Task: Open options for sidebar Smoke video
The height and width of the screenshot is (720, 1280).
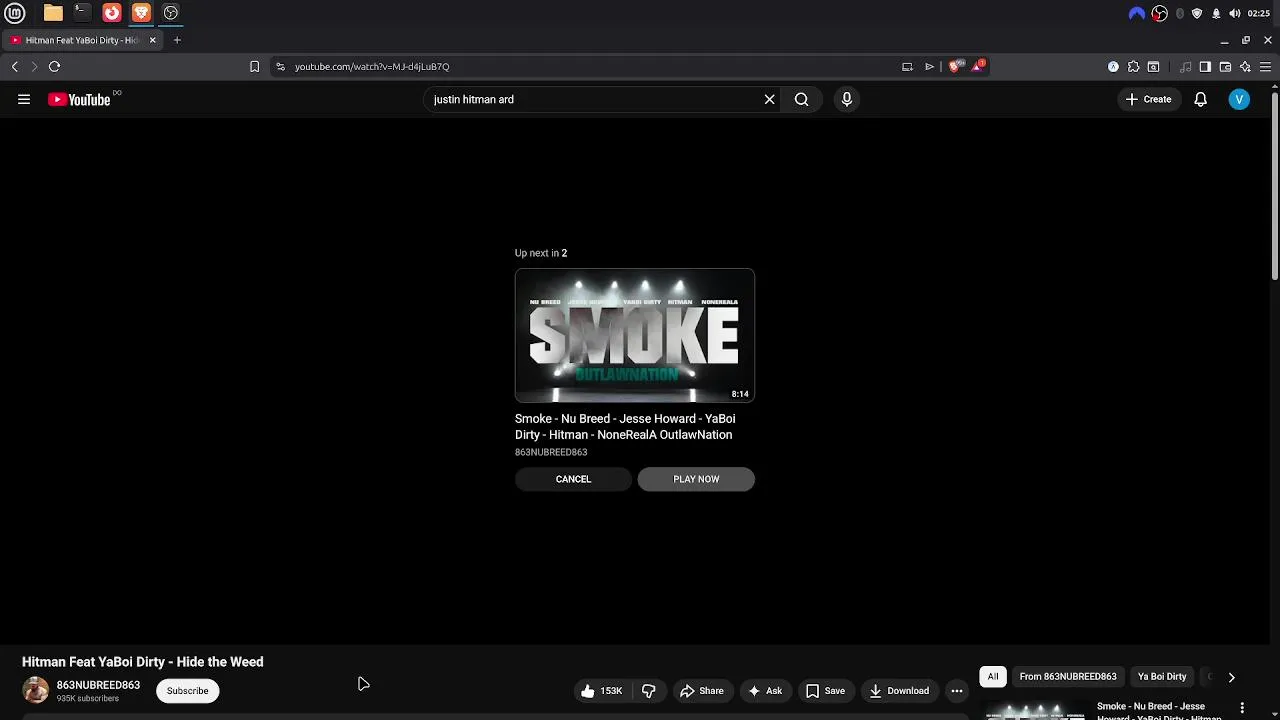Action: (x=1243, y=708)
